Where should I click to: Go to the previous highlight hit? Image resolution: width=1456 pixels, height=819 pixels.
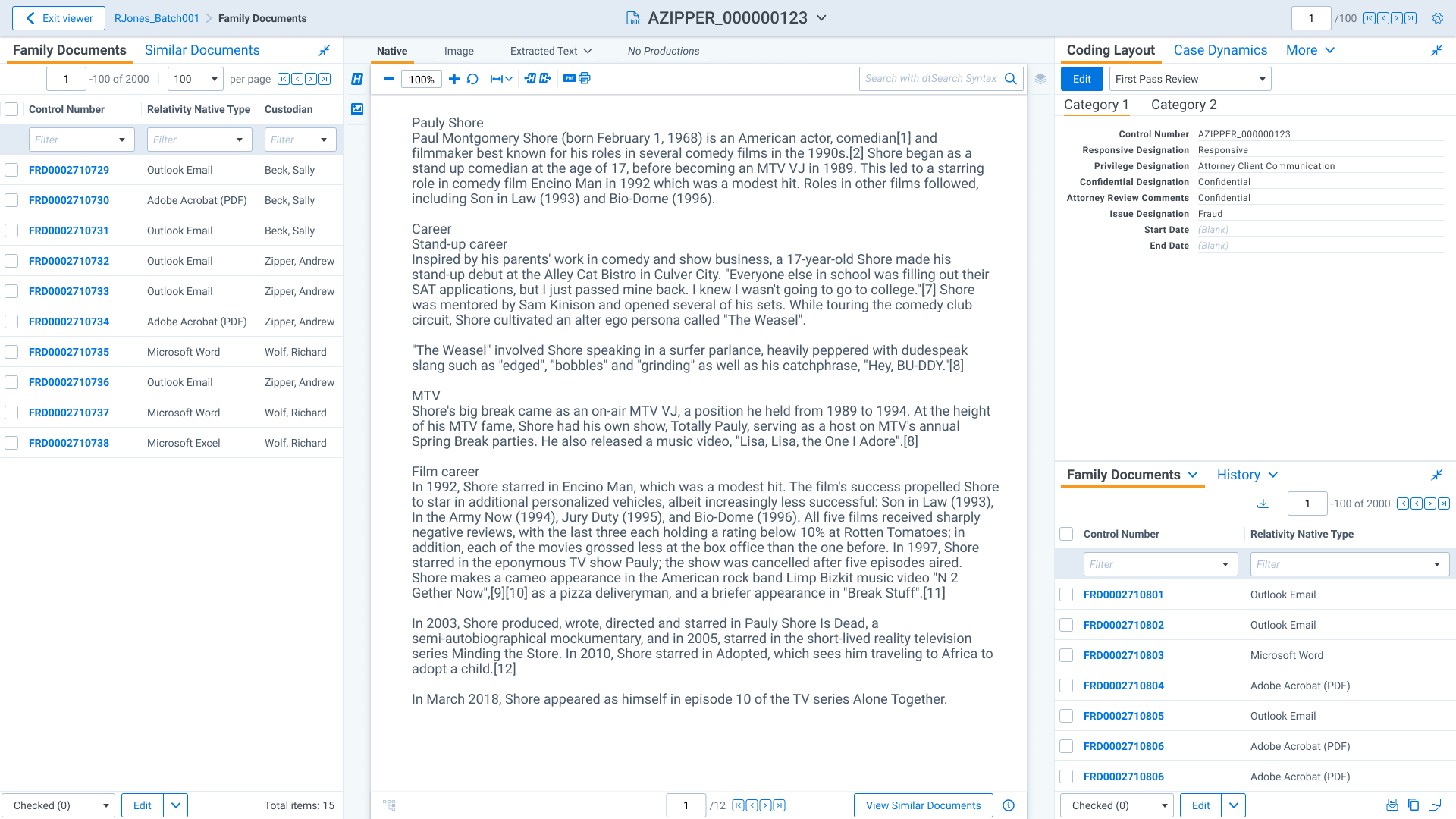click(x=530, y=79)
